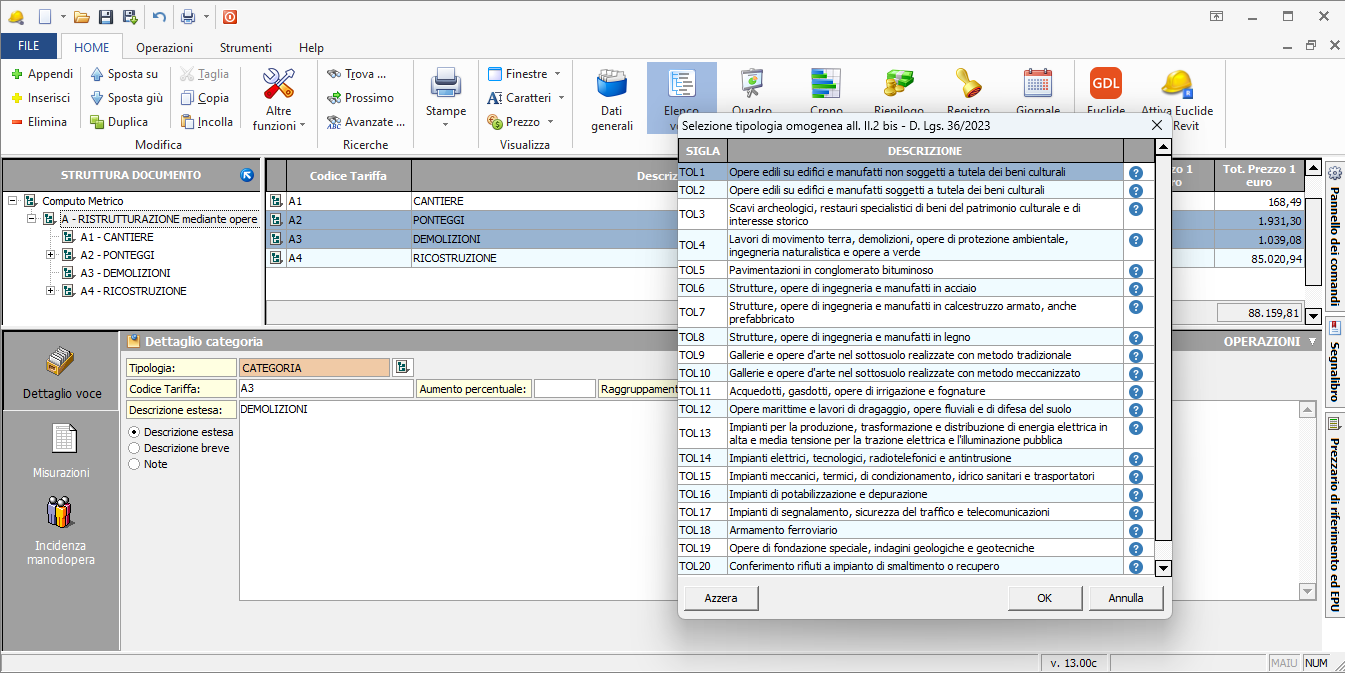Click the help icon for TOL5
Screen dimensions: 1345x673
point(1135,270)
